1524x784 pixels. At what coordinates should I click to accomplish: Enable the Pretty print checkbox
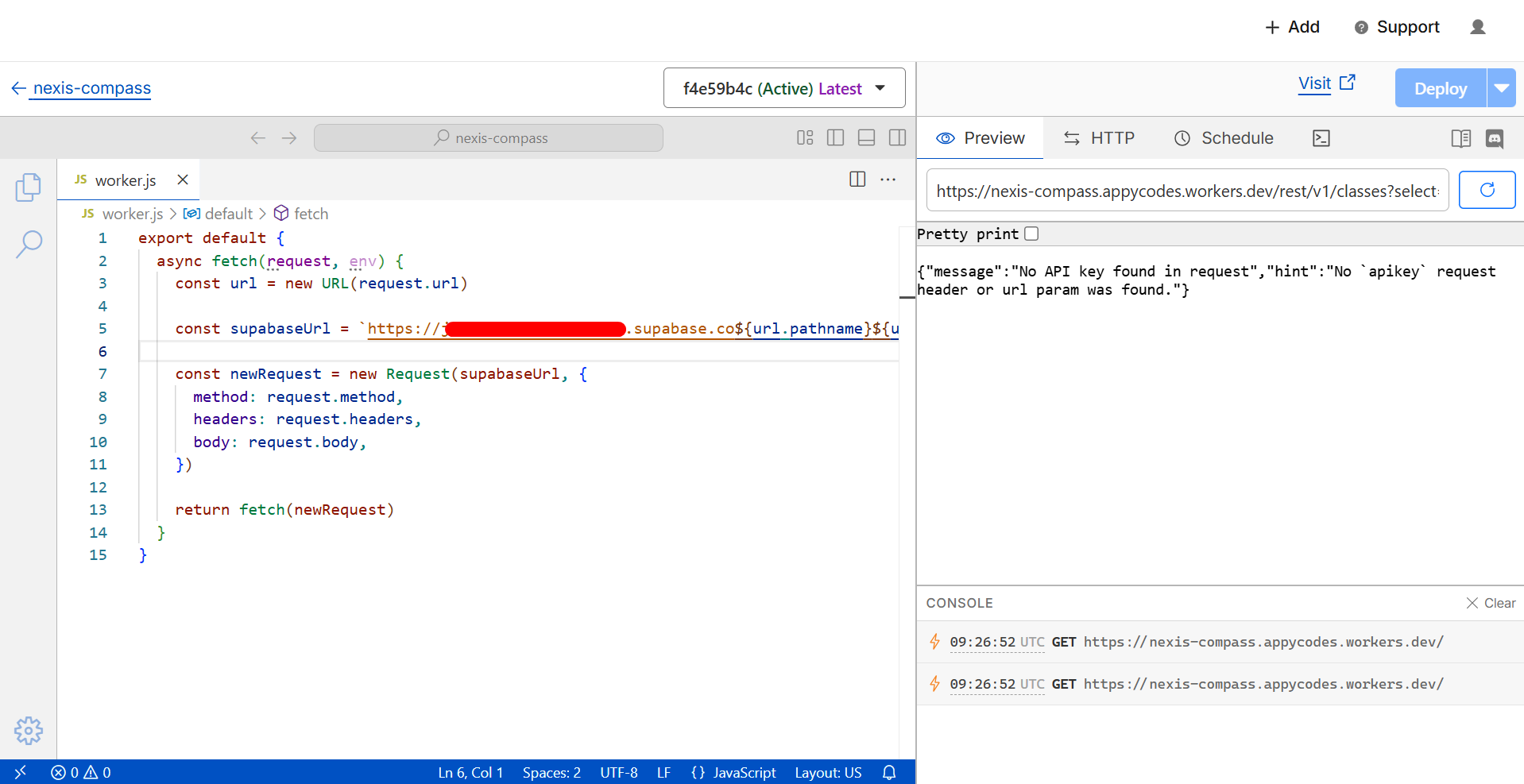[1031, 233]
